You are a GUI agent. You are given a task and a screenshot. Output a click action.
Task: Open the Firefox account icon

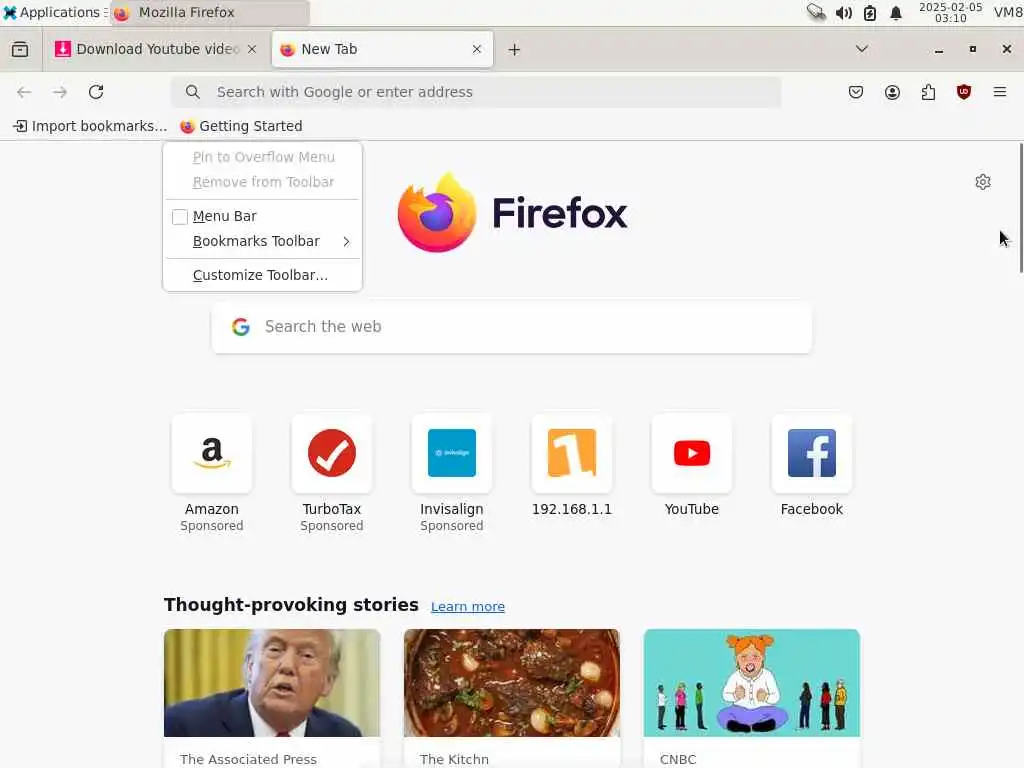(892, 92)
